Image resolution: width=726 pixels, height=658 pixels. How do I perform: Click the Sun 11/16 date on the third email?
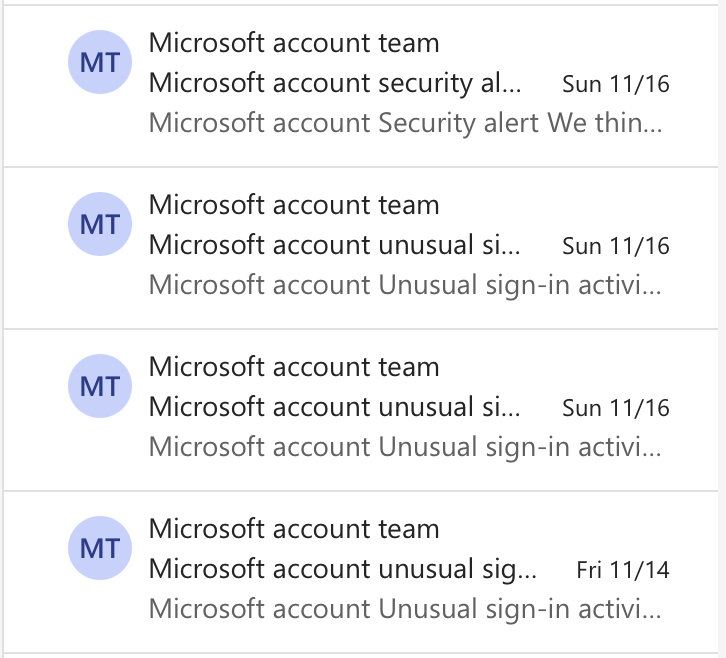pyautogui.click(x=616, y=408)
